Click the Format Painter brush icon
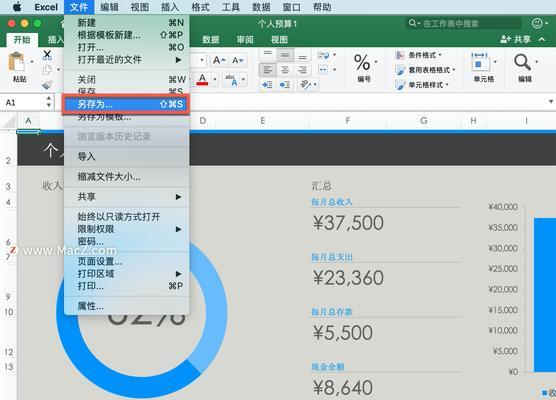This screenshot has height=400, width=556. (x=47, y=84)
